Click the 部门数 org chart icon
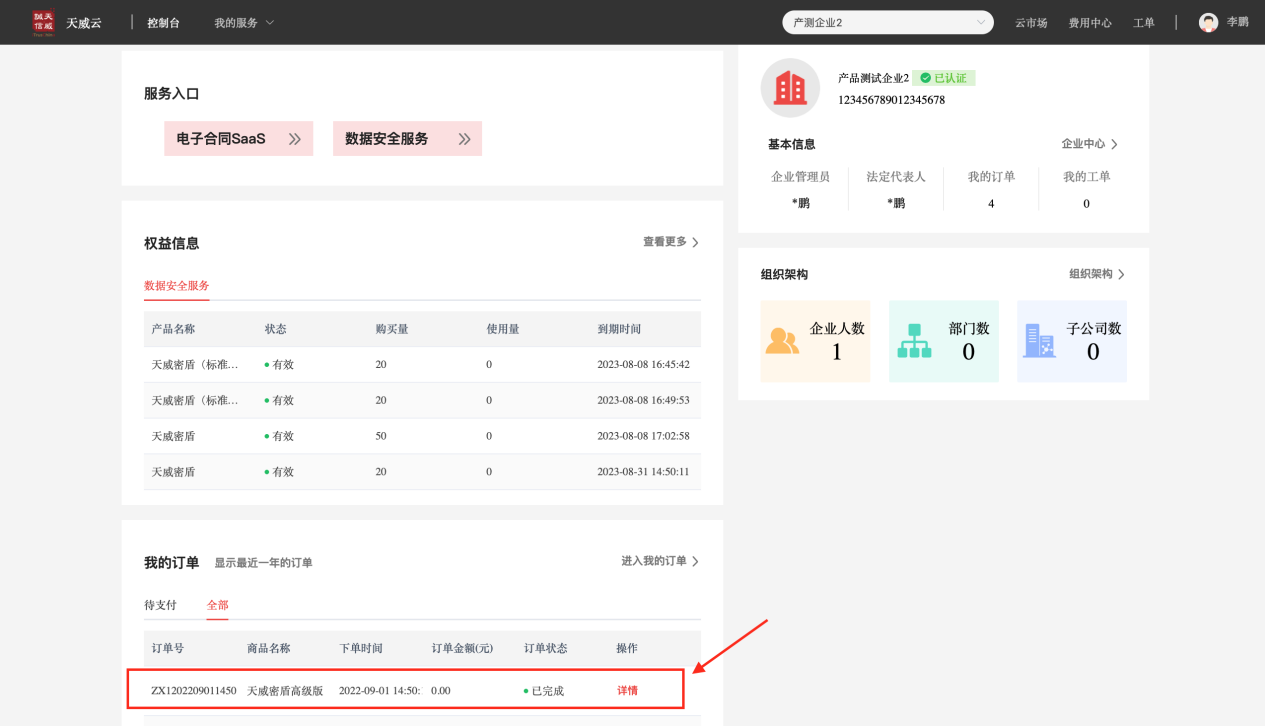This screenshot has width=1265, height=726. point(913,341)
